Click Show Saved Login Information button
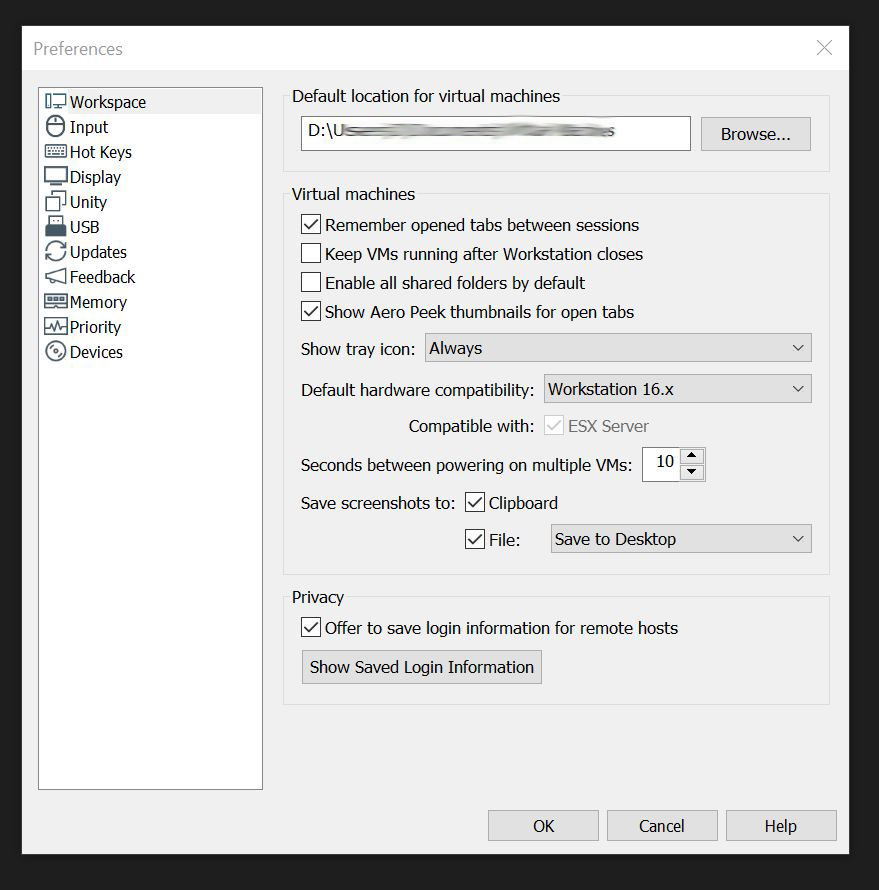 (x=421, y=667)
